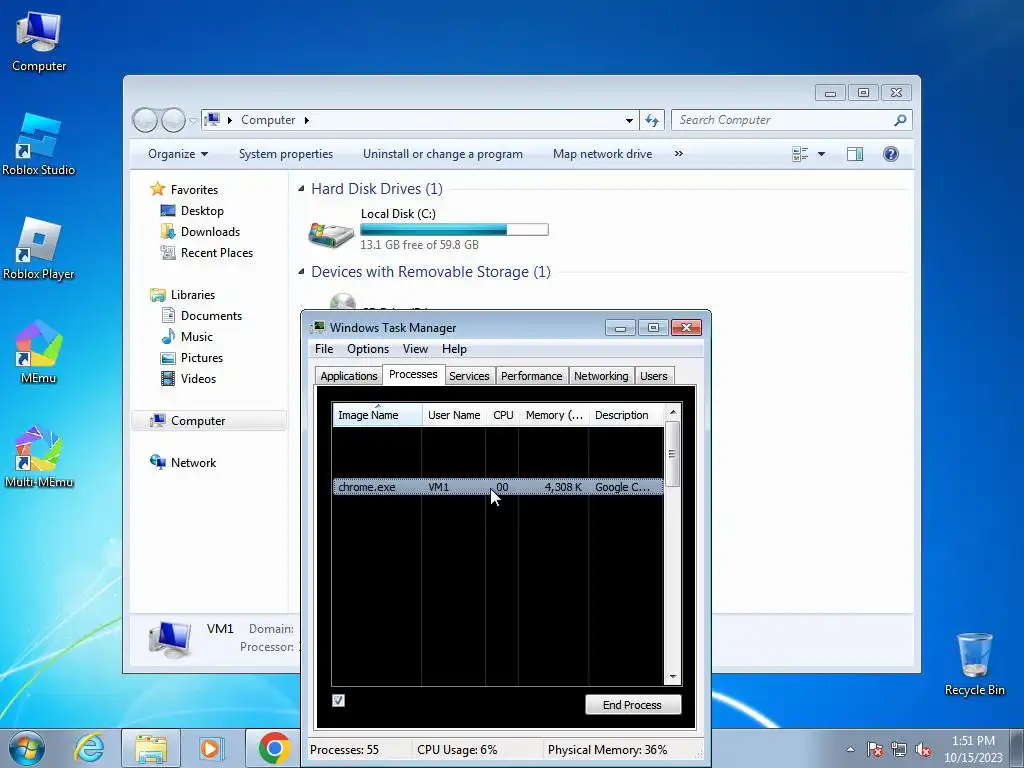Toggle show processes from all users checkbox

(338, 701)
